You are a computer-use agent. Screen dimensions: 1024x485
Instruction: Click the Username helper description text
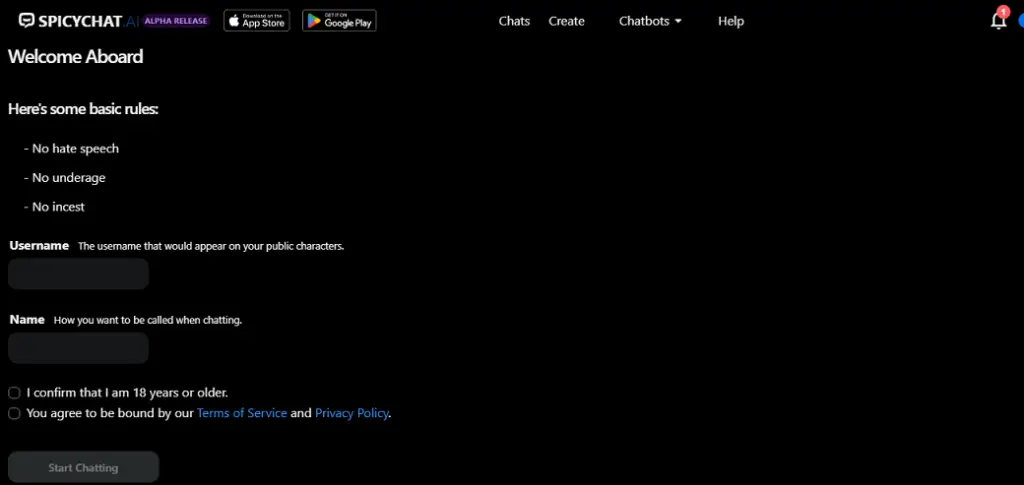pos(211,247)
